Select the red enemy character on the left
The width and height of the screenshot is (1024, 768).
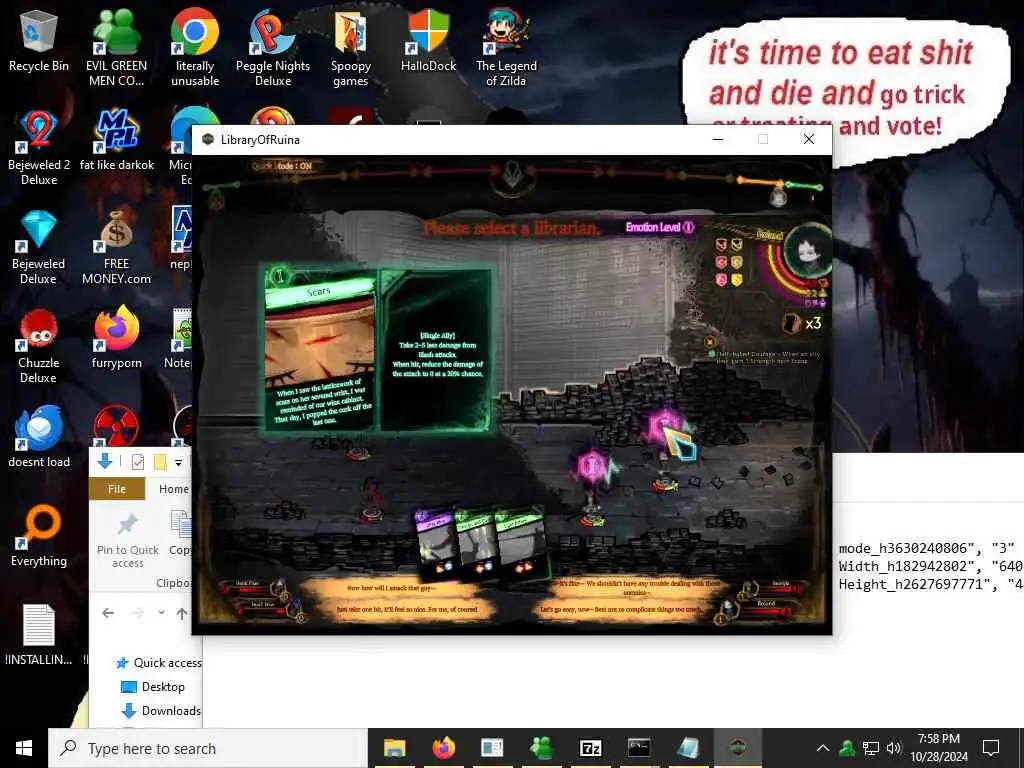pyautogui.click(x=371, y=500)
